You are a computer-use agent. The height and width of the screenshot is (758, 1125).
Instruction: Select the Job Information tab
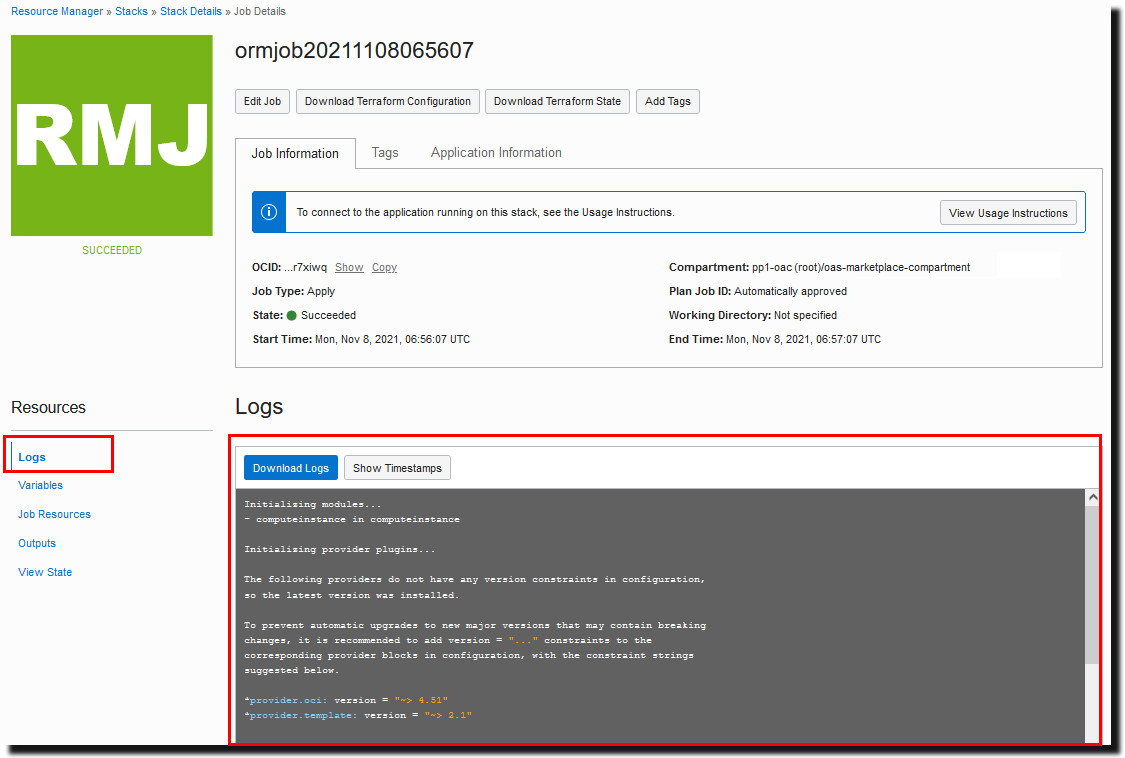[295, 154]
